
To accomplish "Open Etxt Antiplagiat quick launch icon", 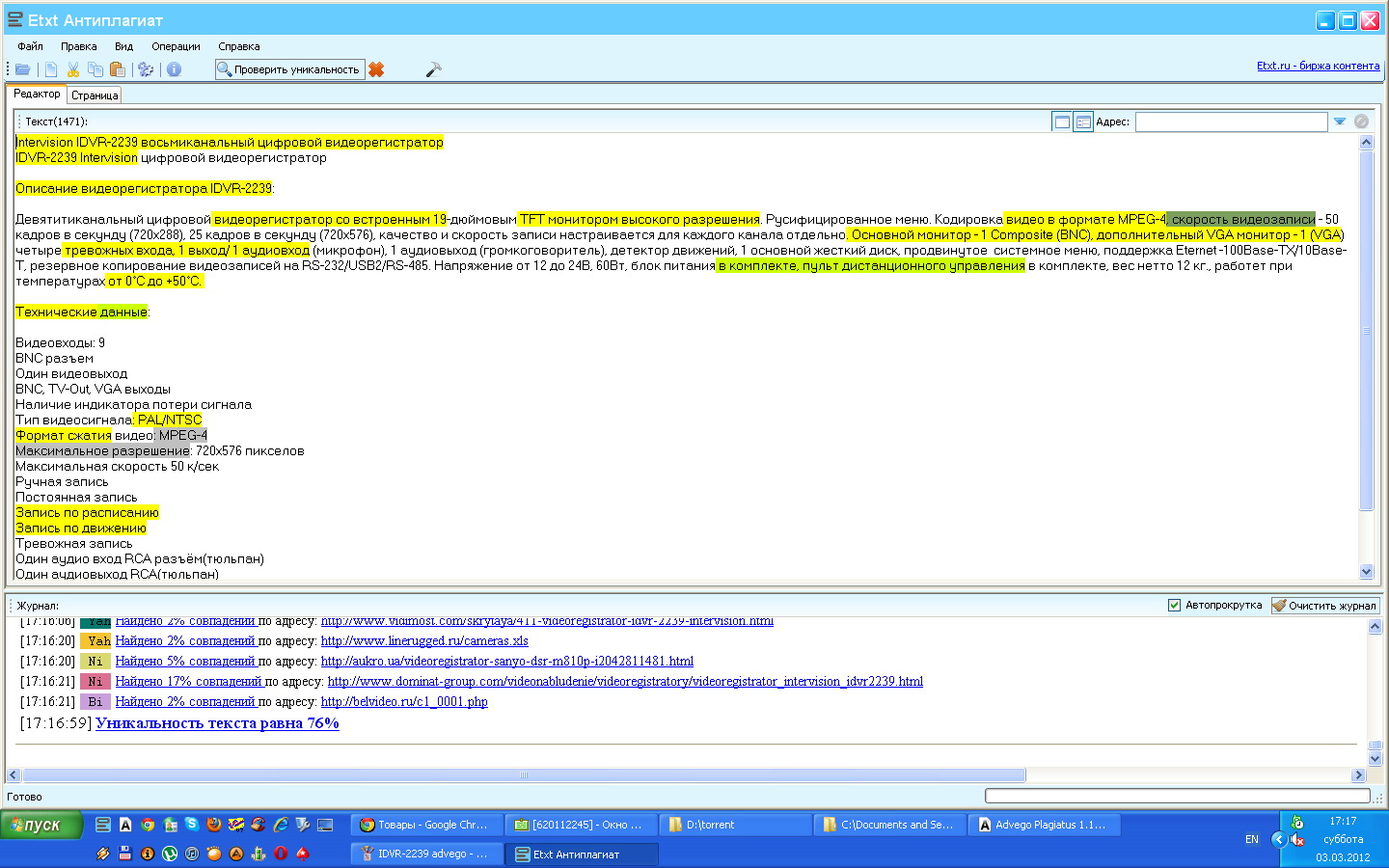I will click(103, 825).
